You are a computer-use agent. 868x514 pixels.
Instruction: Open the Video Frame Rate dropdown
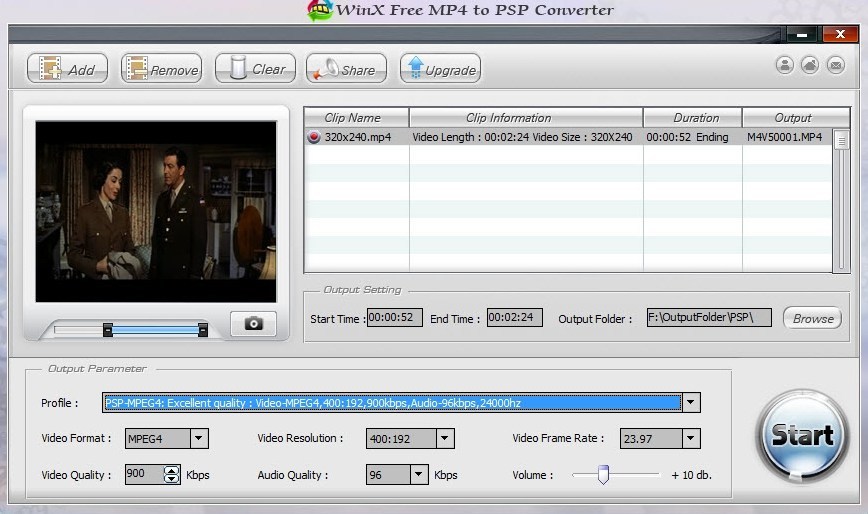691,439
